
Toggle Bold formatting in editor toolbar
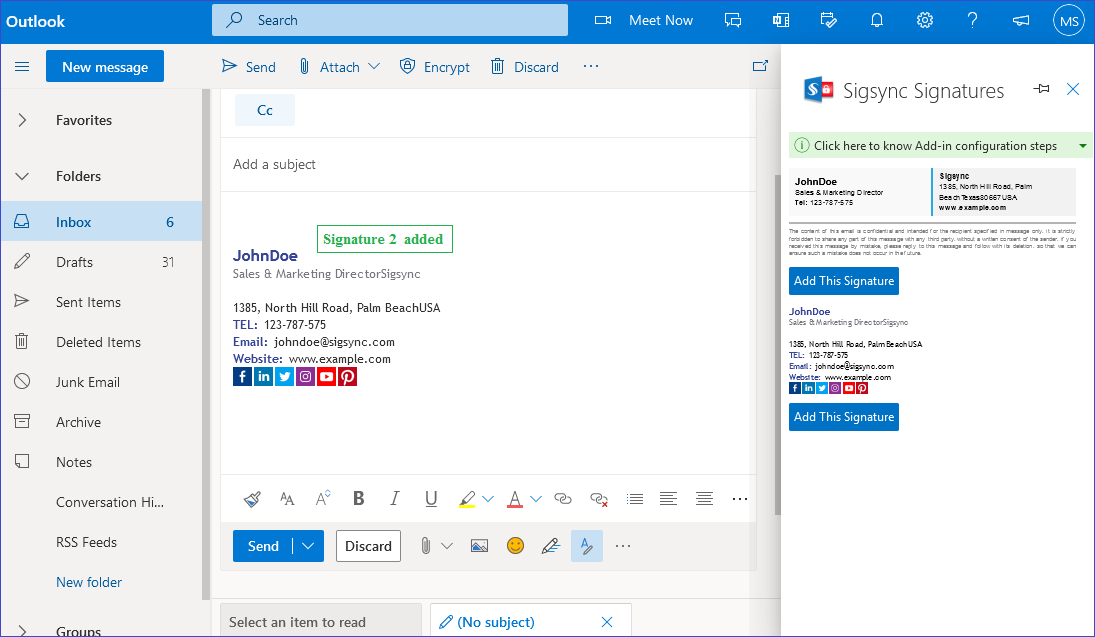point(358,498)
